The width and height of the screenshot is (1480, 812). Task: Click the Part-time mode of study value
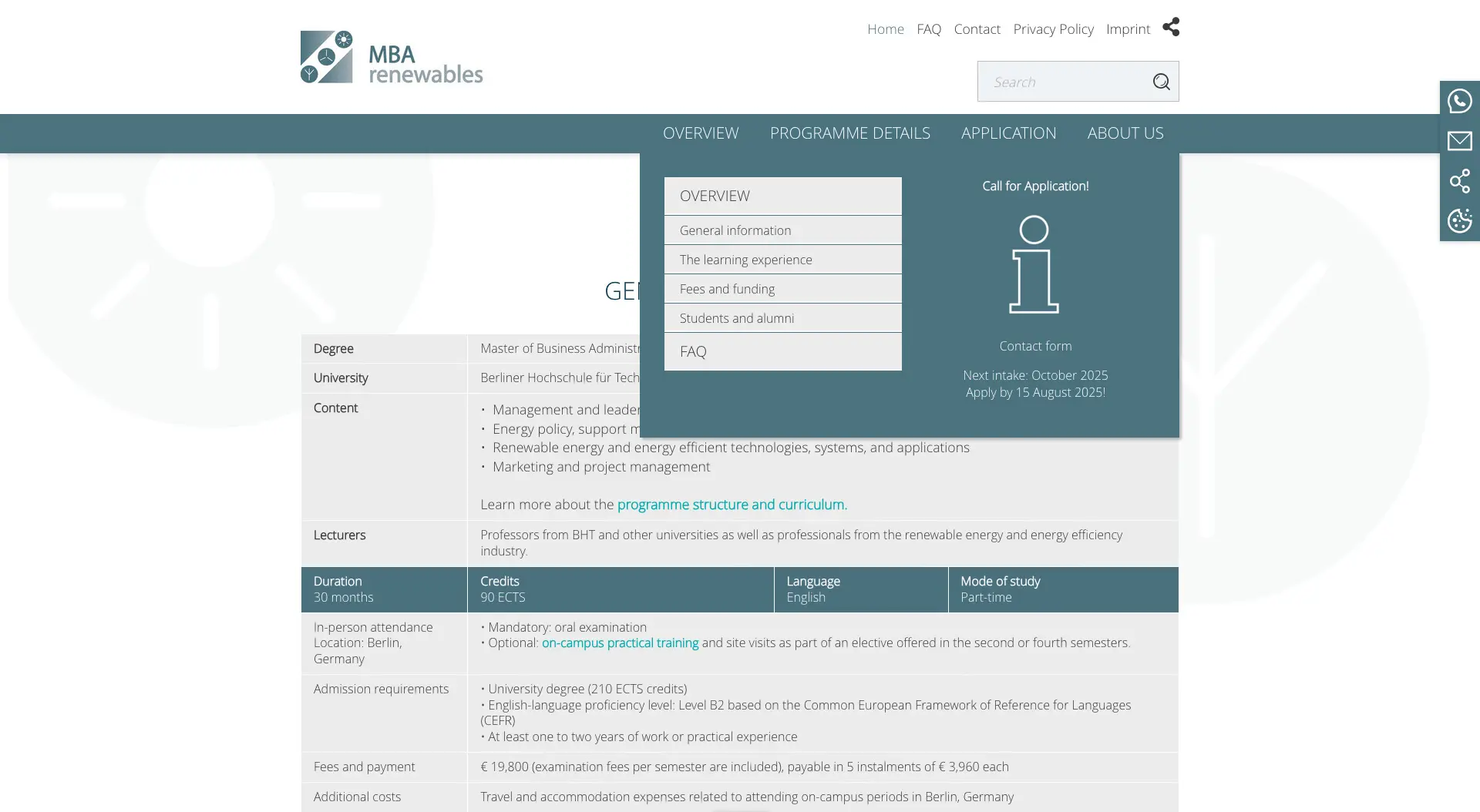point(986,597)
